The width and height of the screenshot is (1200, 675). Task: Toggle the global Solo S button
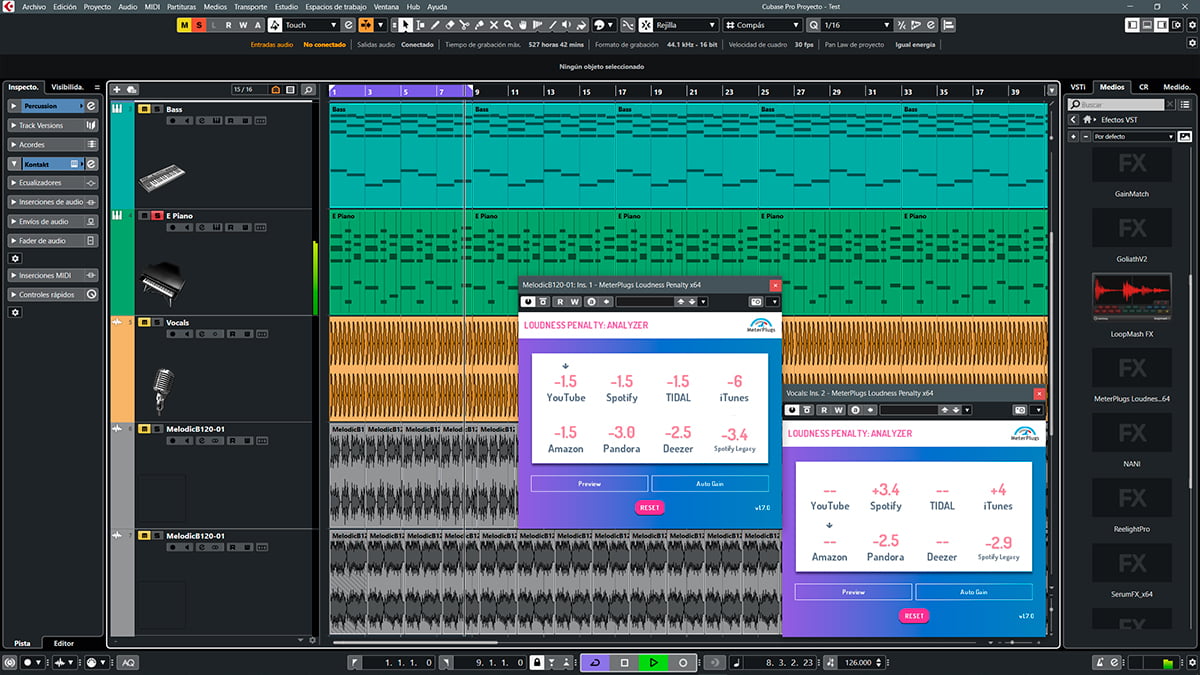(199, 24)
